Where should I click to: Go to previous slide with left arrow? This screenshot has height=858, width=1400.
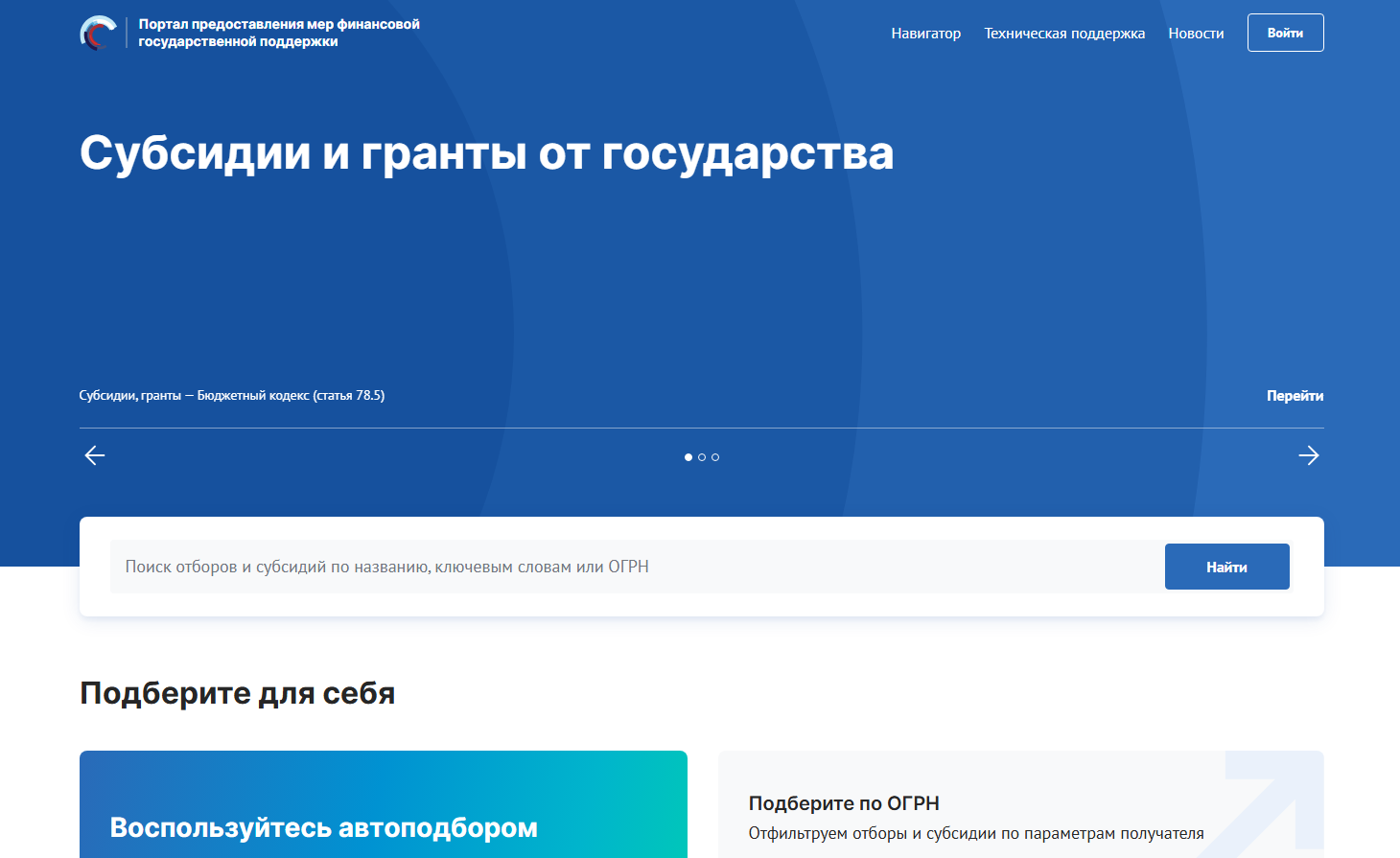click(x=95, y=455)
